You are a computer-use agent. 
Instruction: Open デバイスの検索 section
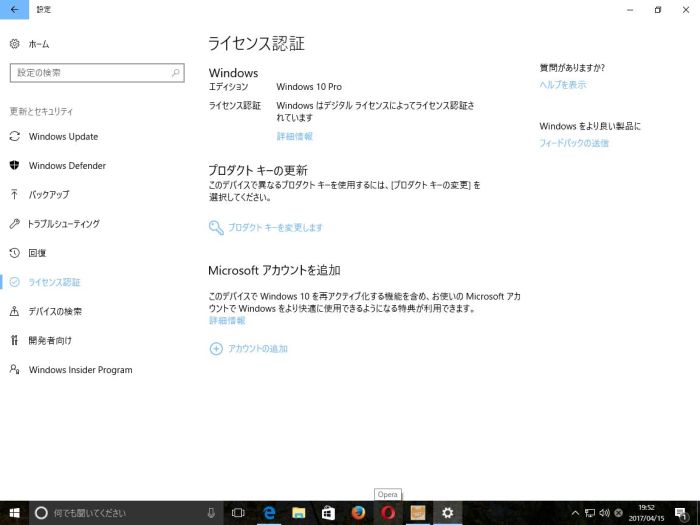coord(55,311)
